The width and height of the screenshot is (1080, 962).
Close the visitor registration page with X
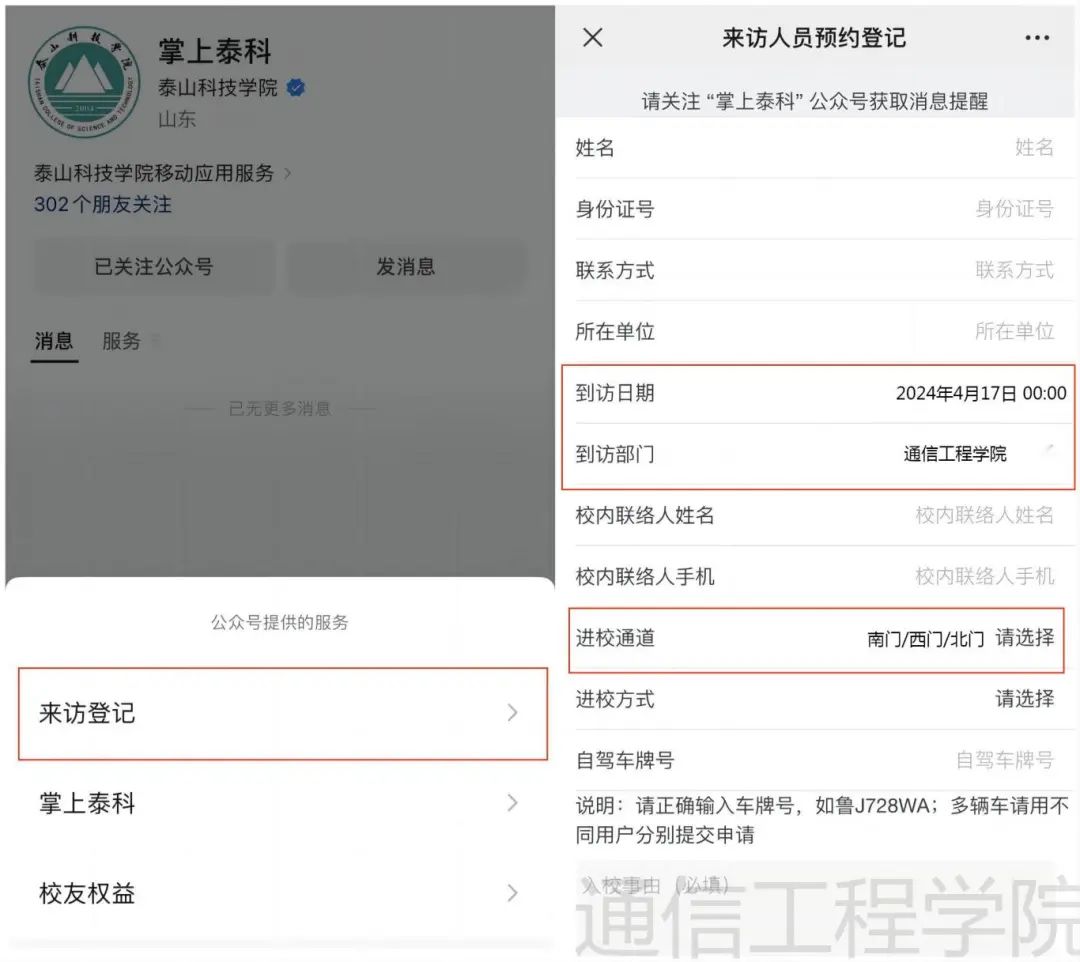click(592, 38)
